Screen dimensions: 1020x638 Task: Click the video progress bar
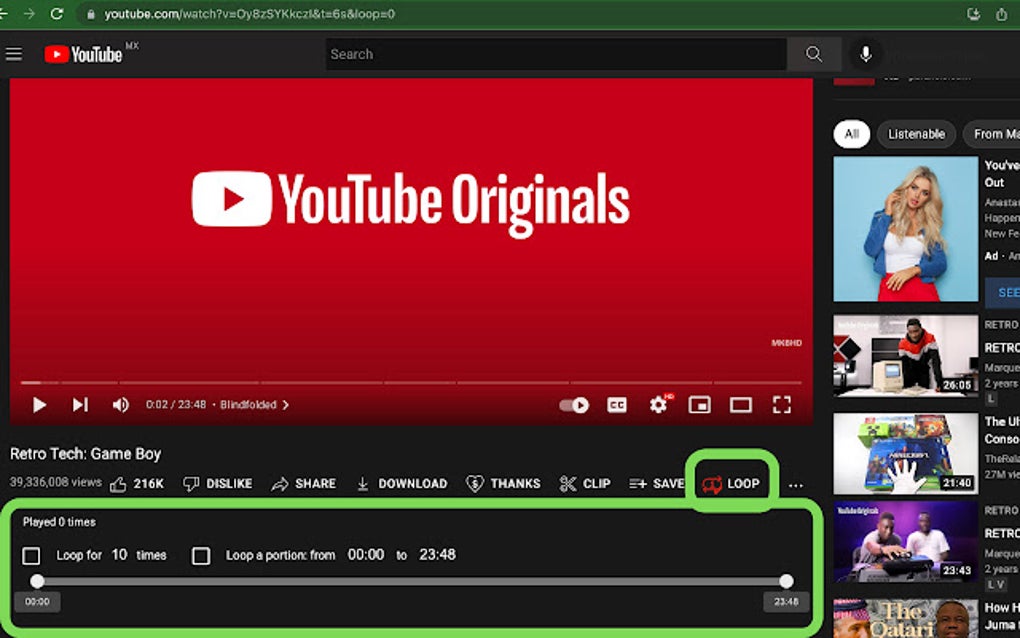pyautogui.click(x=411, y=382)
